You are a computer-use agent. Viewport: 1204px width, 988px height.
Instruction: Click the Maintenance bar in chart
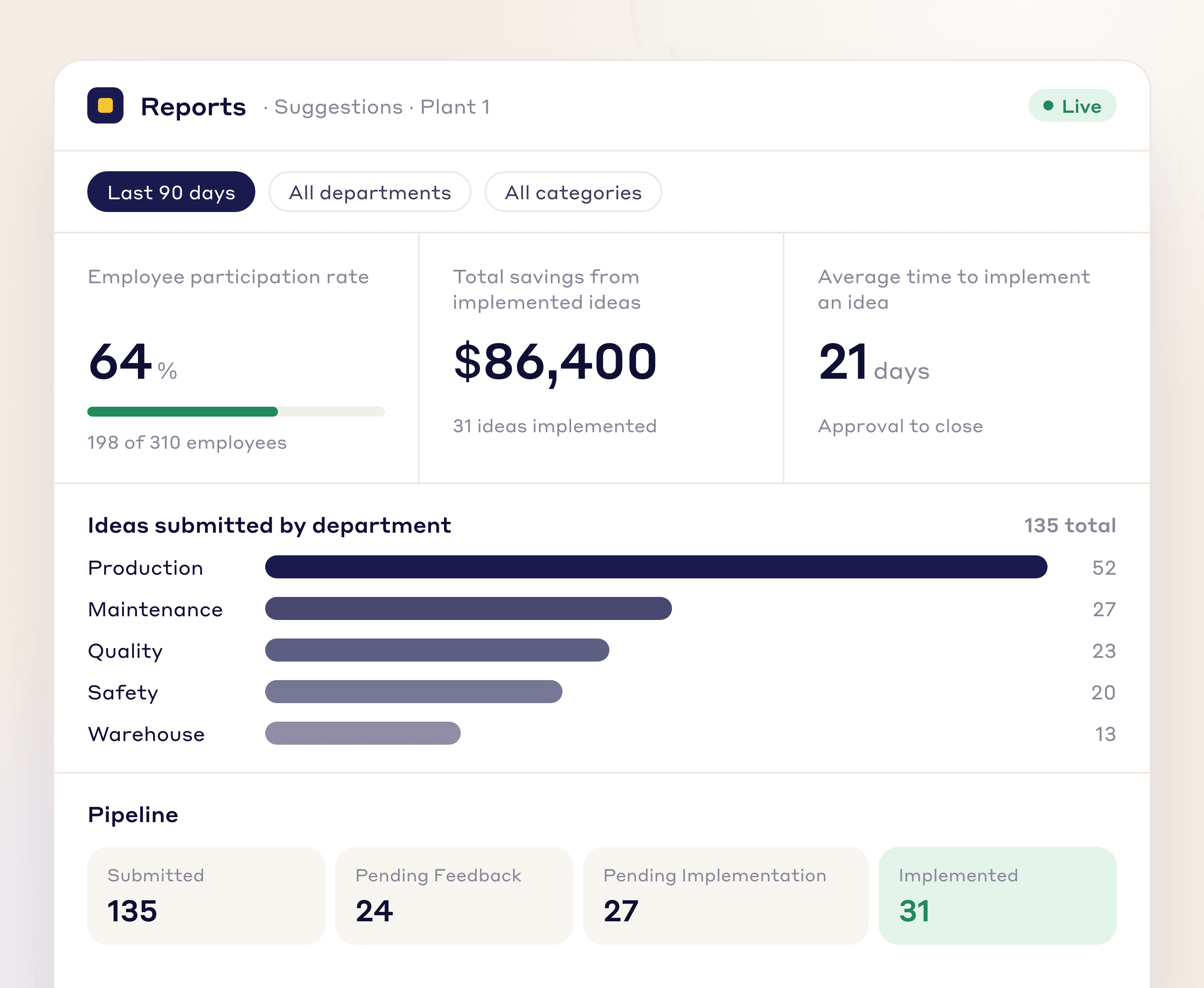pos(469,608)
